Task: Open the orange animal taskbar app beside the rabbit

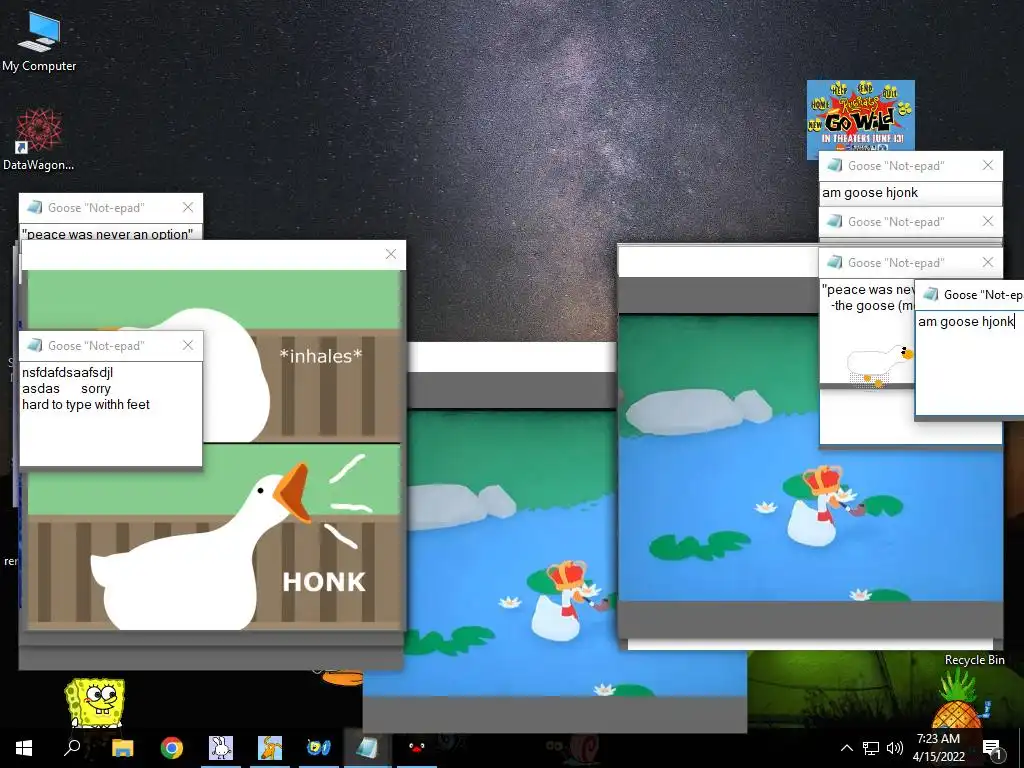Action: [x=270, y=748]
